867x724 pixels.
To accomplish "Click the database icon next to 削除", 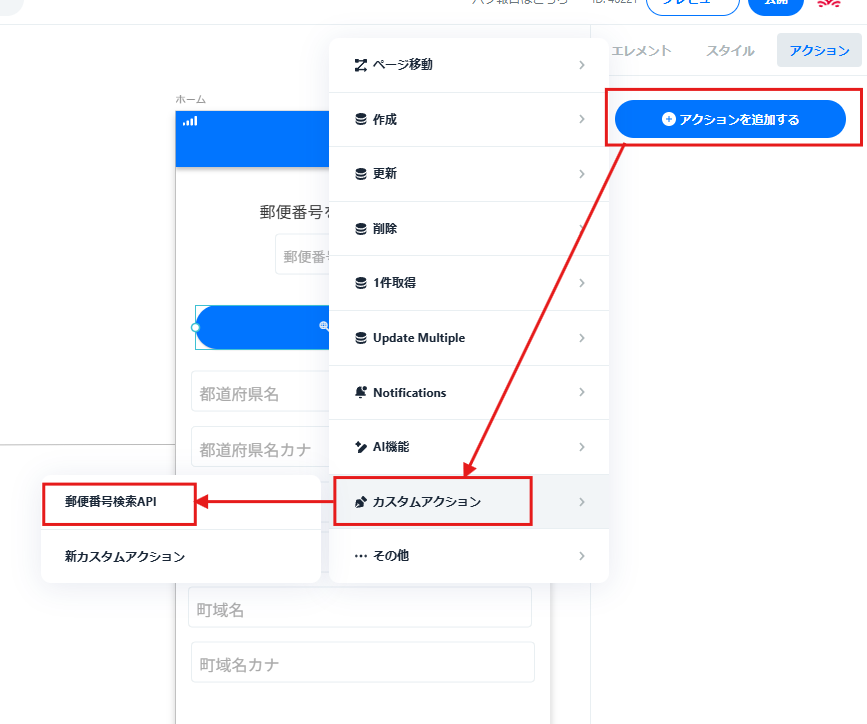I will 361,228.
